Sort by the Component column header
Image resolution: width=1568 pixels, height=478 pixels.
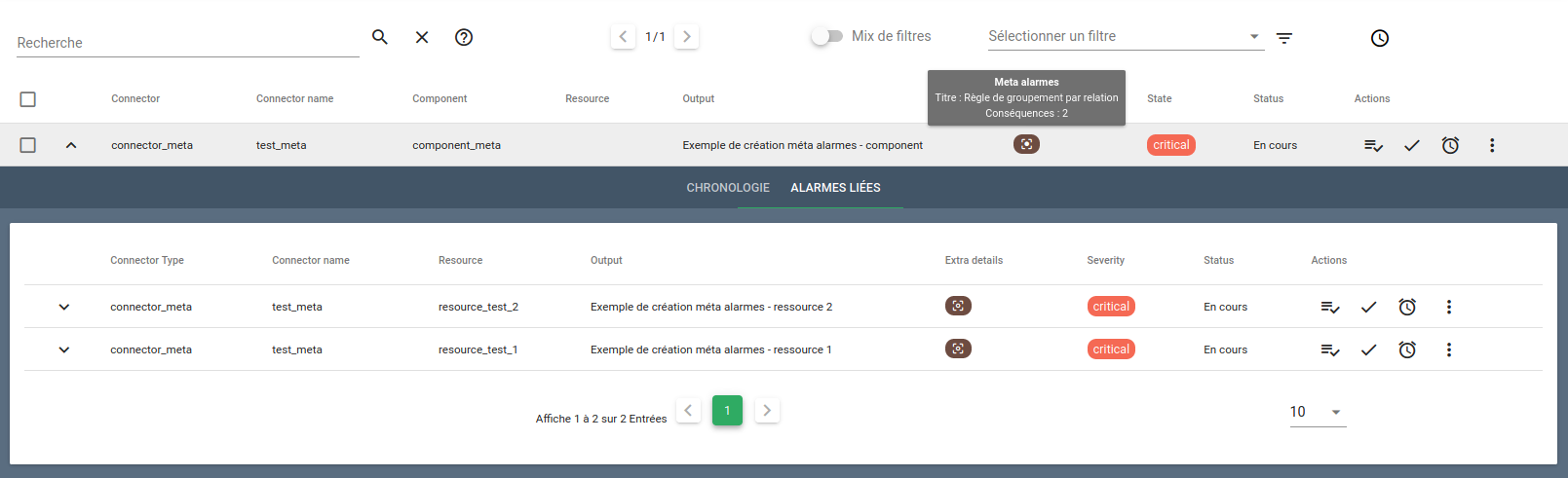click(440, 98)
